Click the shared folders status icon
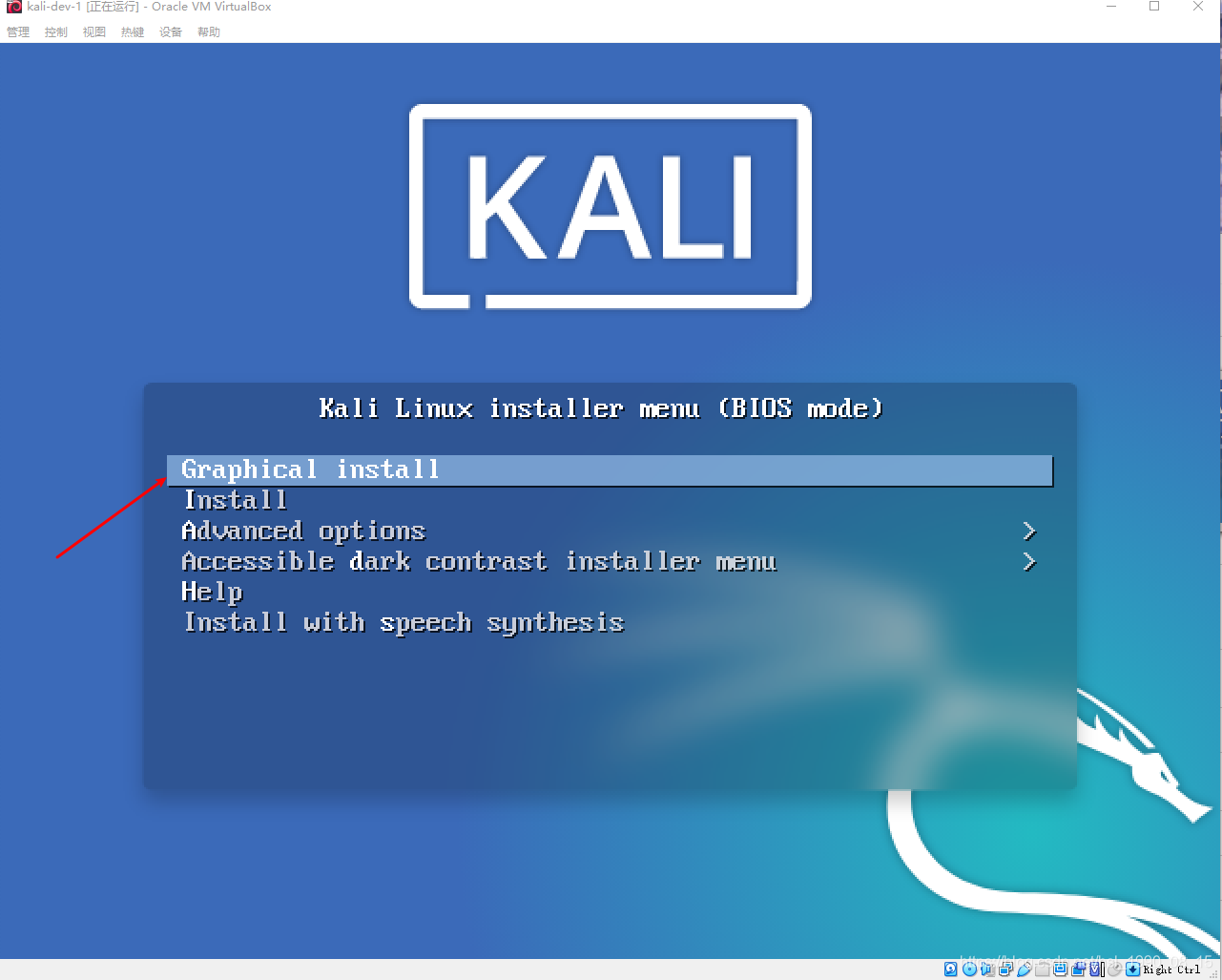1222x980 pixels. 1042,970
